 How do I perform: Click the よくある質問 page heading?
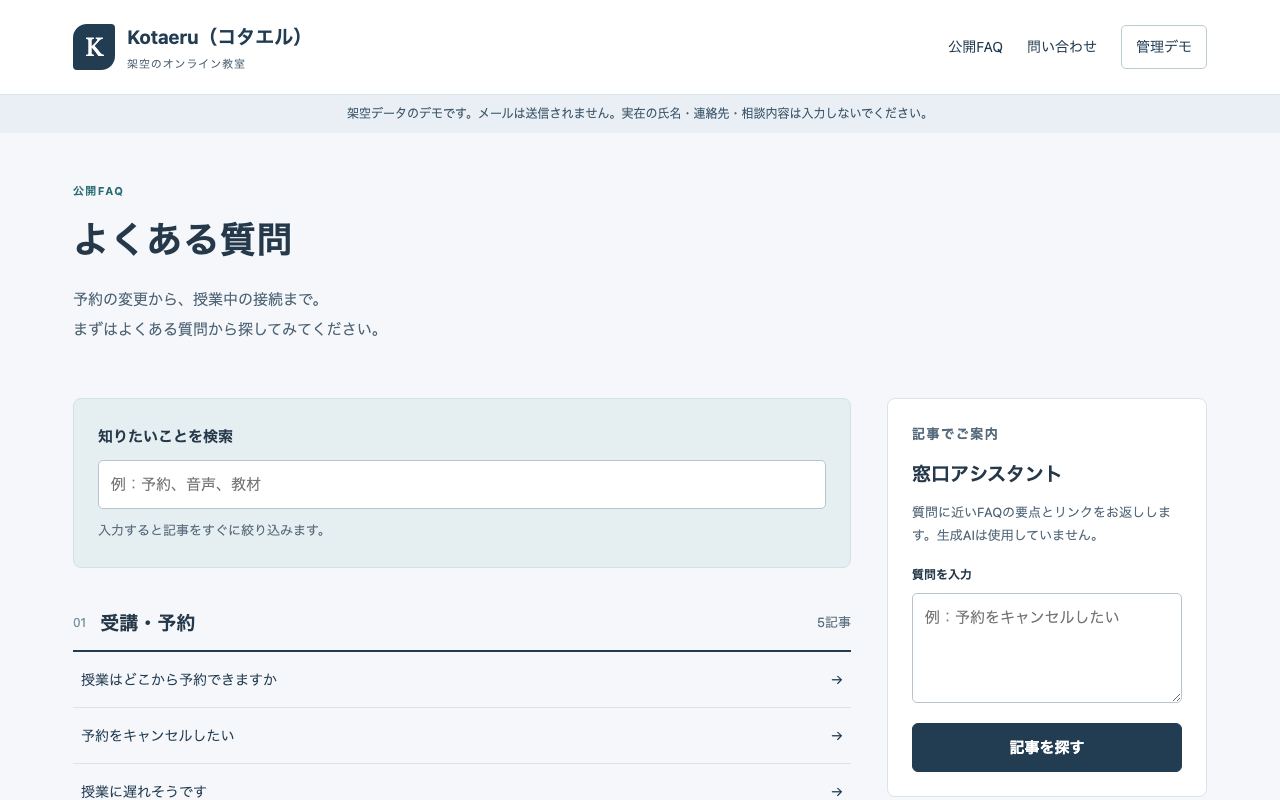coord(183,240)
